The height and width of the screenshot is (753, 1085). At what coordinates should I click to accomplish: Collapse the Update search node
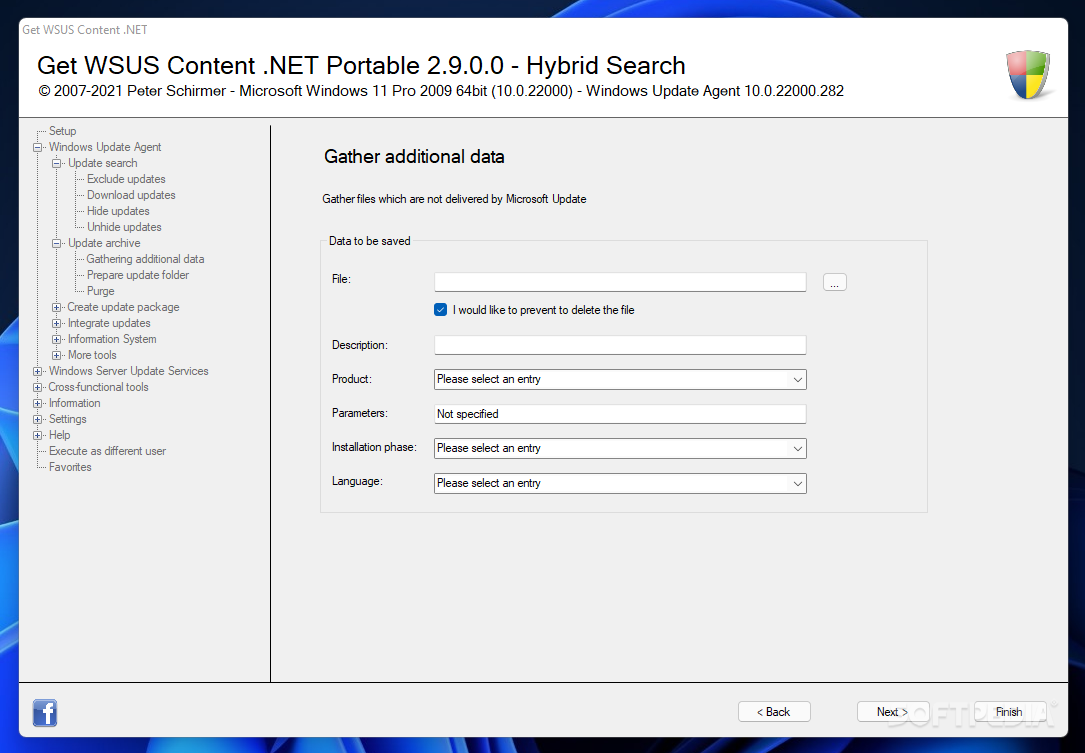pos(57,163)
